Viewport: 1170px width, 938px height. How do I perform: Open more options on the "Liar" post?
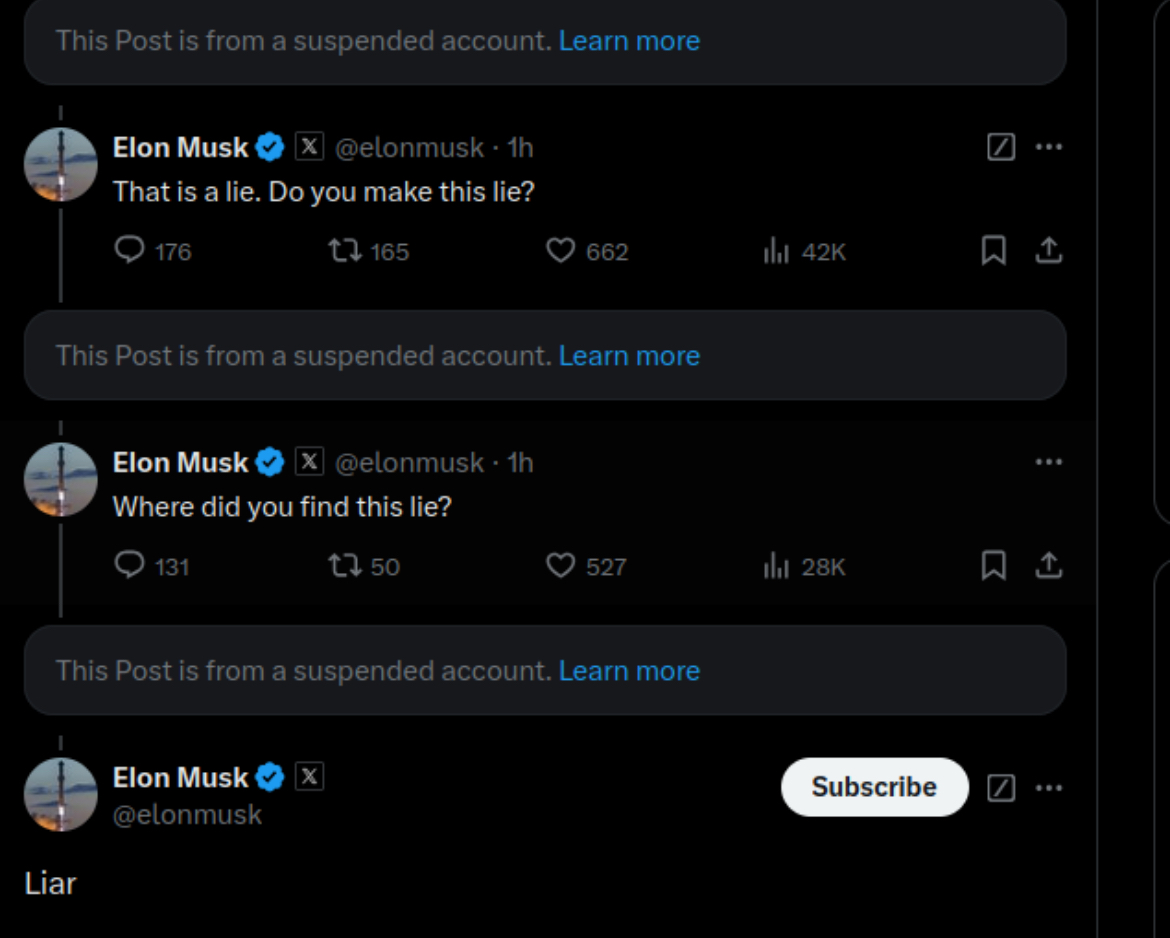(x=1048, y=788)
